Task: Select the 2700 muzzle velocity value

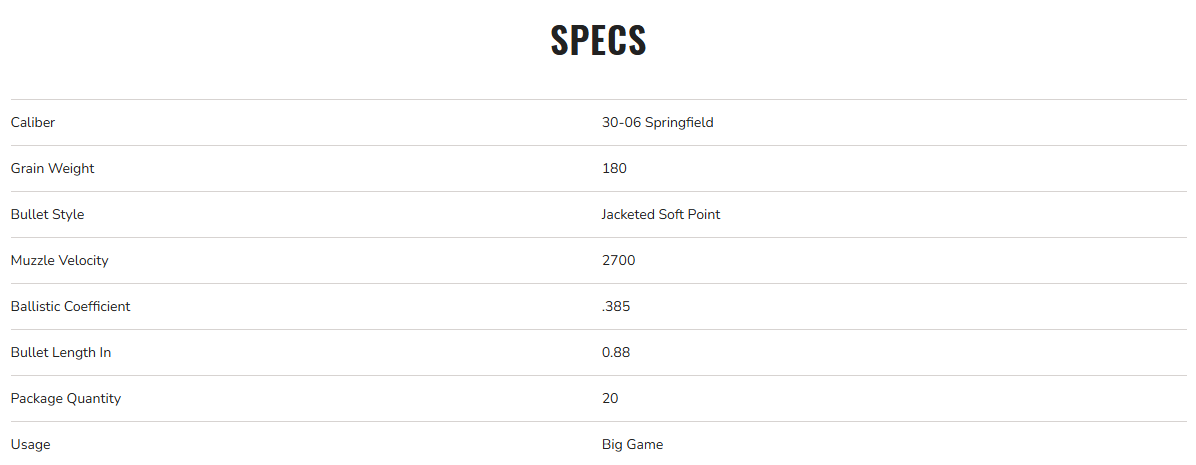Action: 618,261
